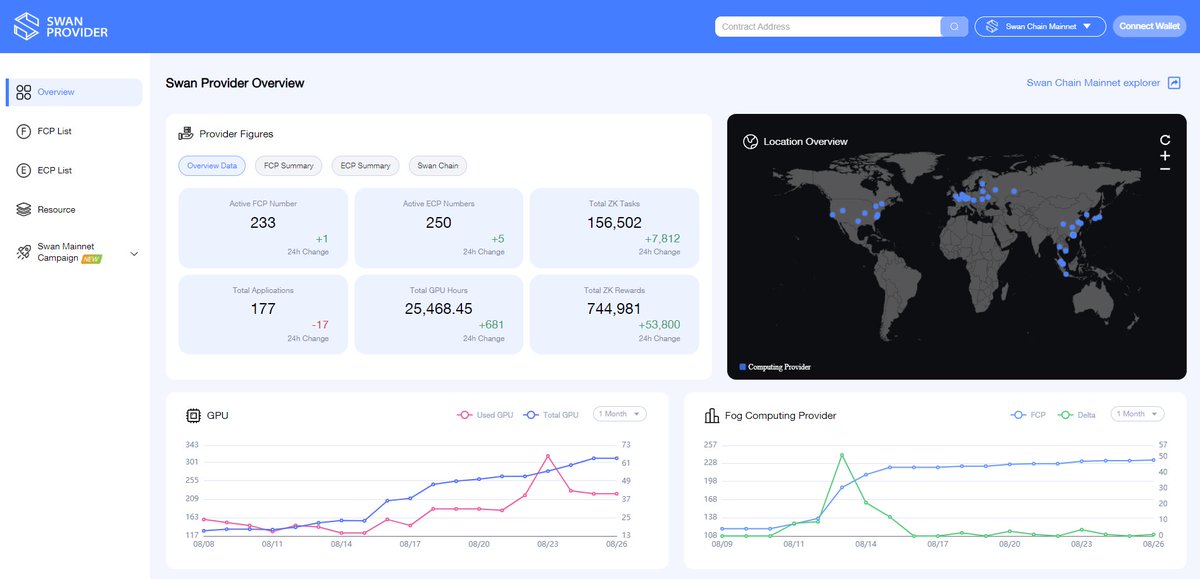Click the Location Overview globe icon
Image resolution: width=1200 pixels, height=579 pixels.
(x=751, y=141)
